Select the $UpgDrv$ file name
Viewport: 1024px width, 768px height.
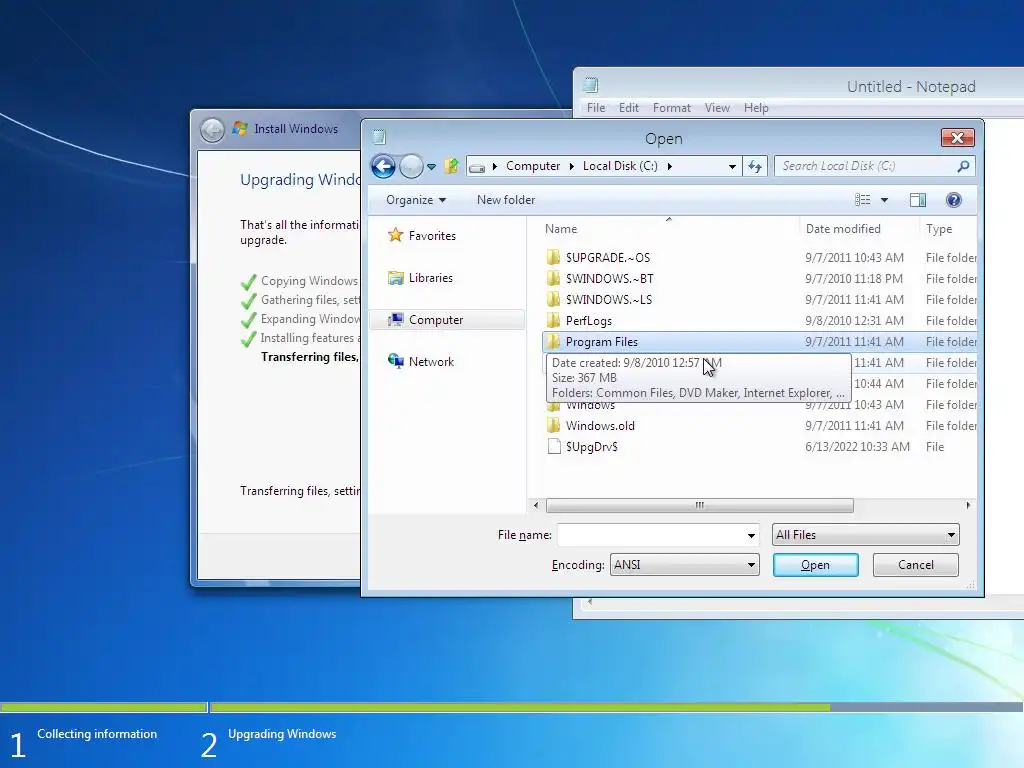[592, 447]
